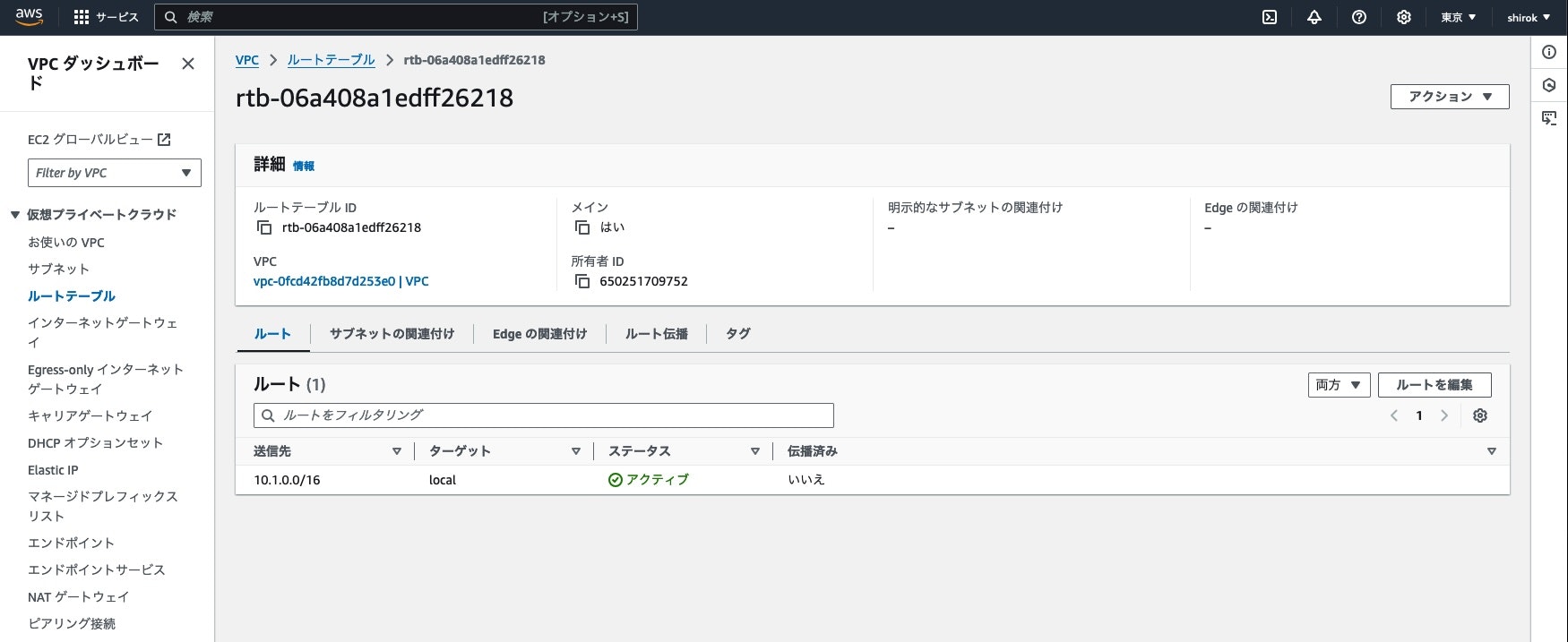Switch to the ルート tab
Screen dimensions: 1568x642
[x=272, y=334]
